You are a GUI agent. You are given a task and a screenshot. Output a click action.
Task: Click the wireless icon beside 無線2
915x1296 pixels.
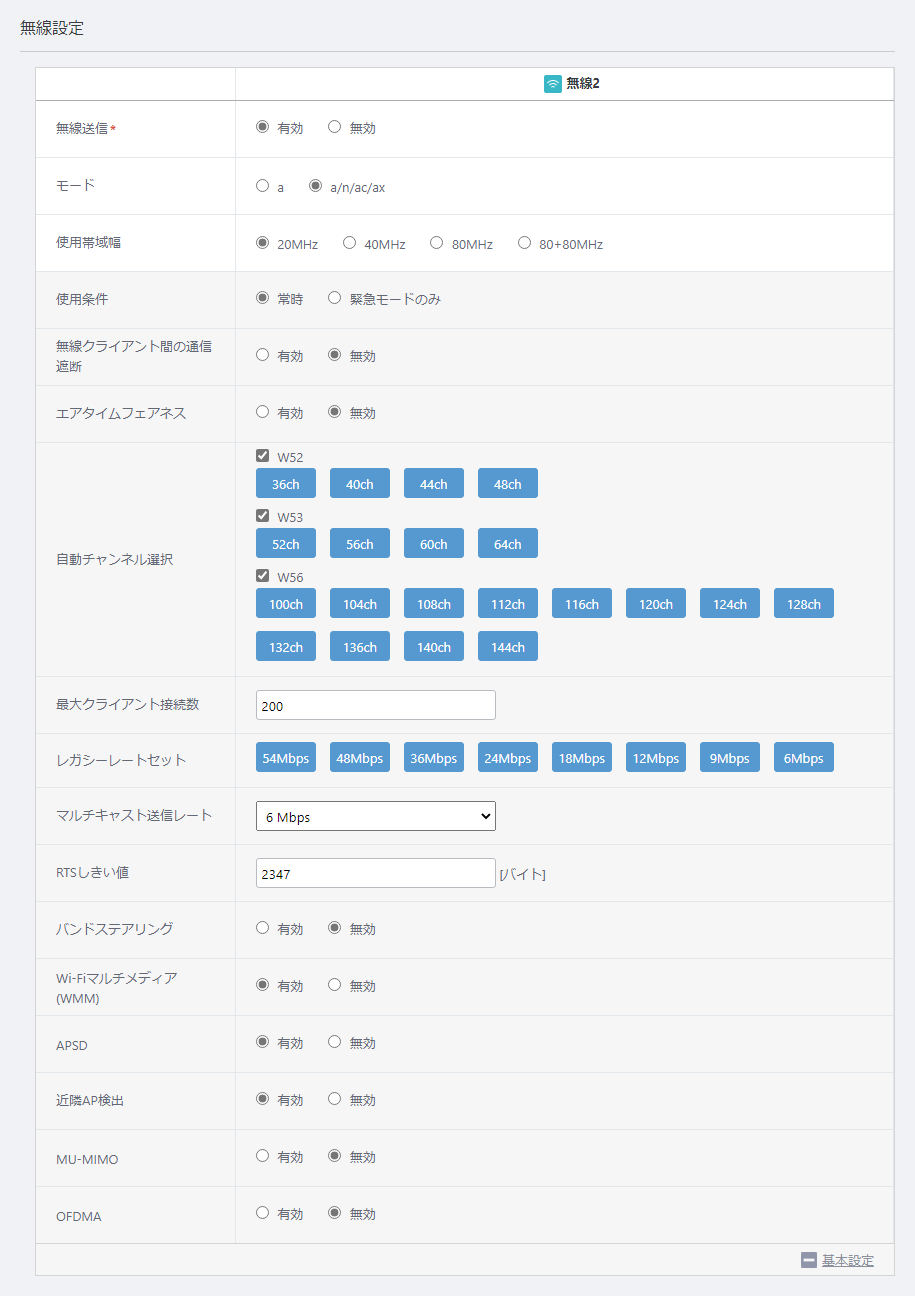(x=552, y=84)
